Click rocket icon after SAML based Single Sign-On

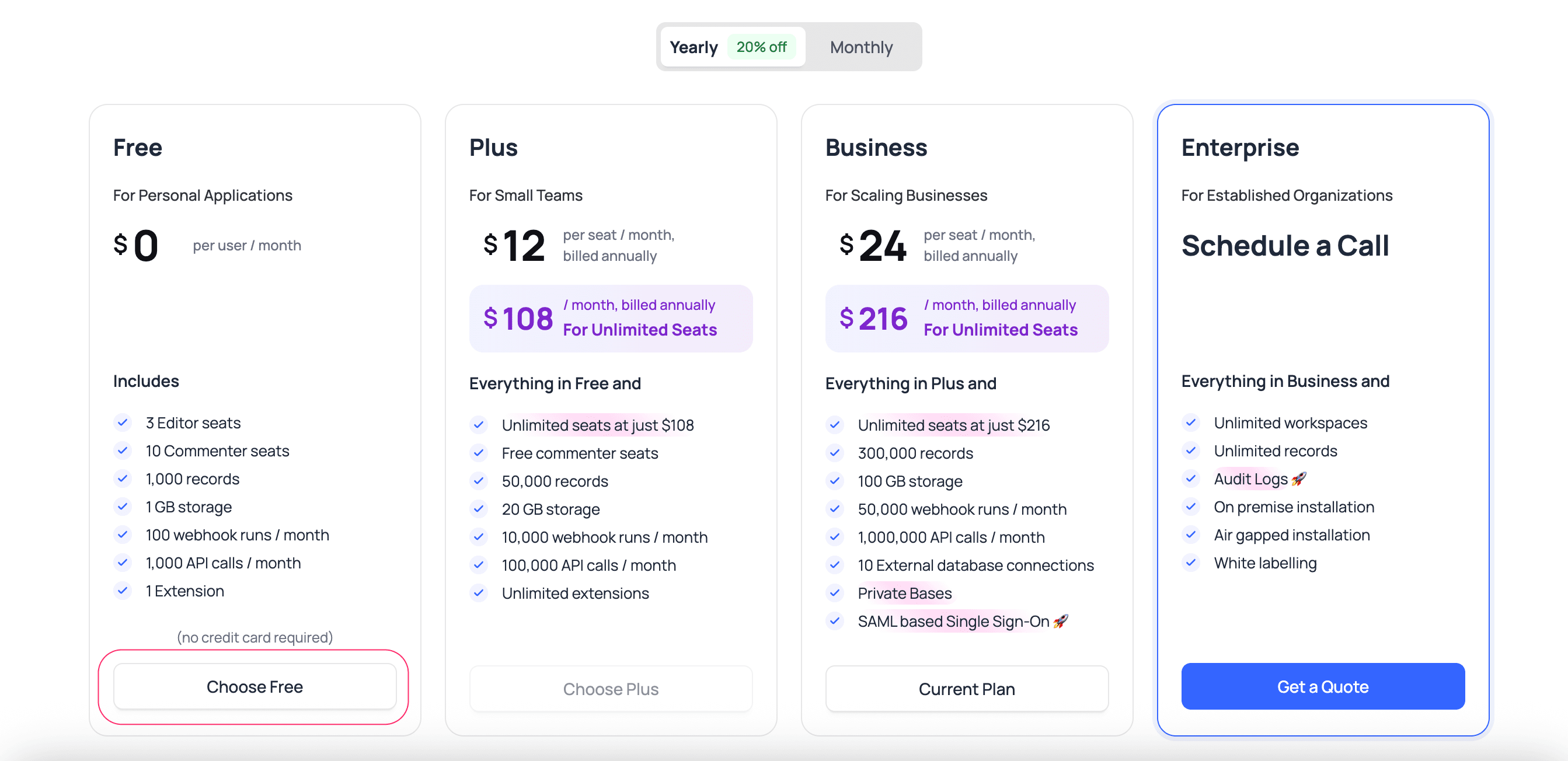click(1060, 621)
